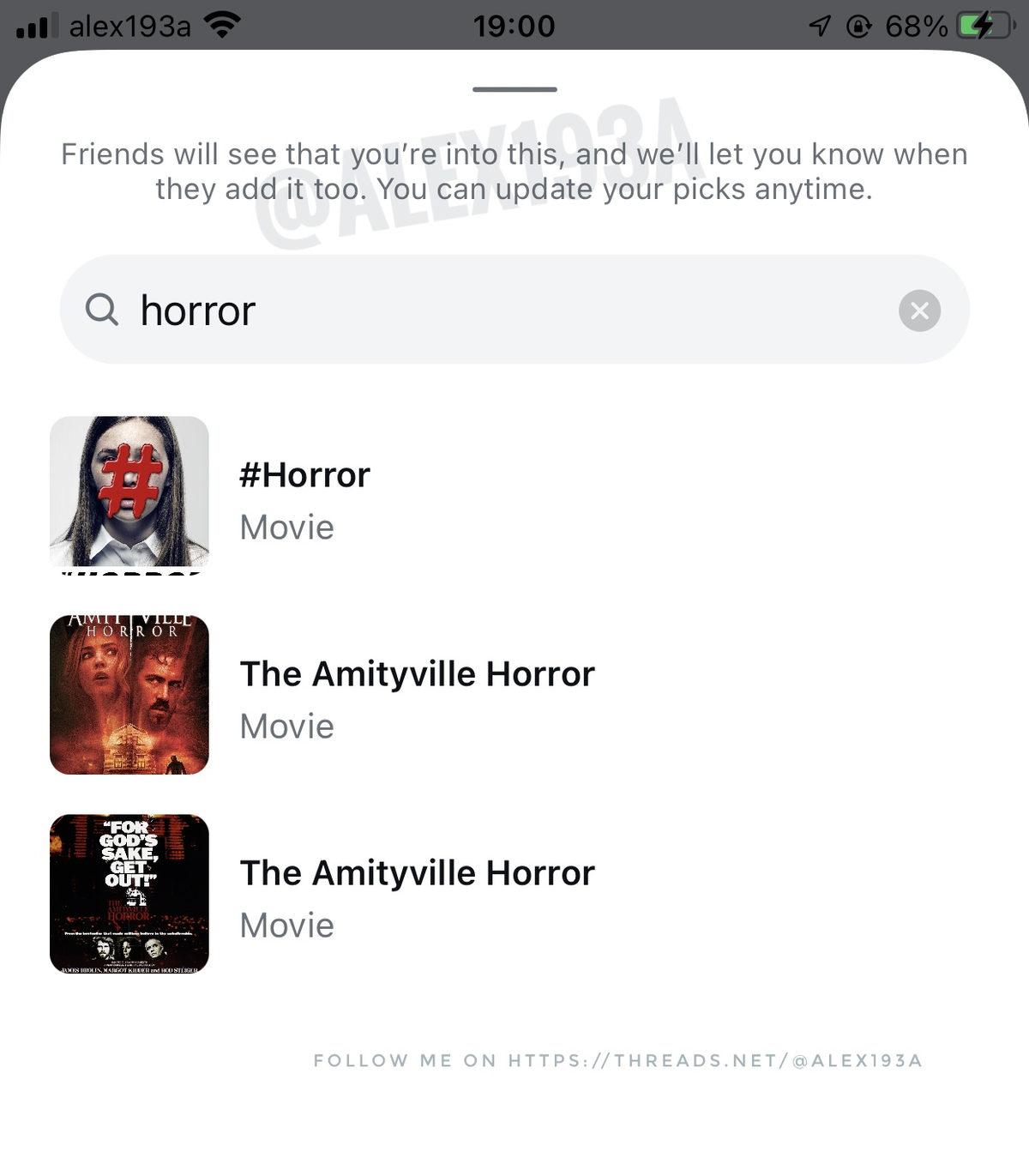Tap the rotation lock status icon
1029x1176 pixels.
point(858,27)
